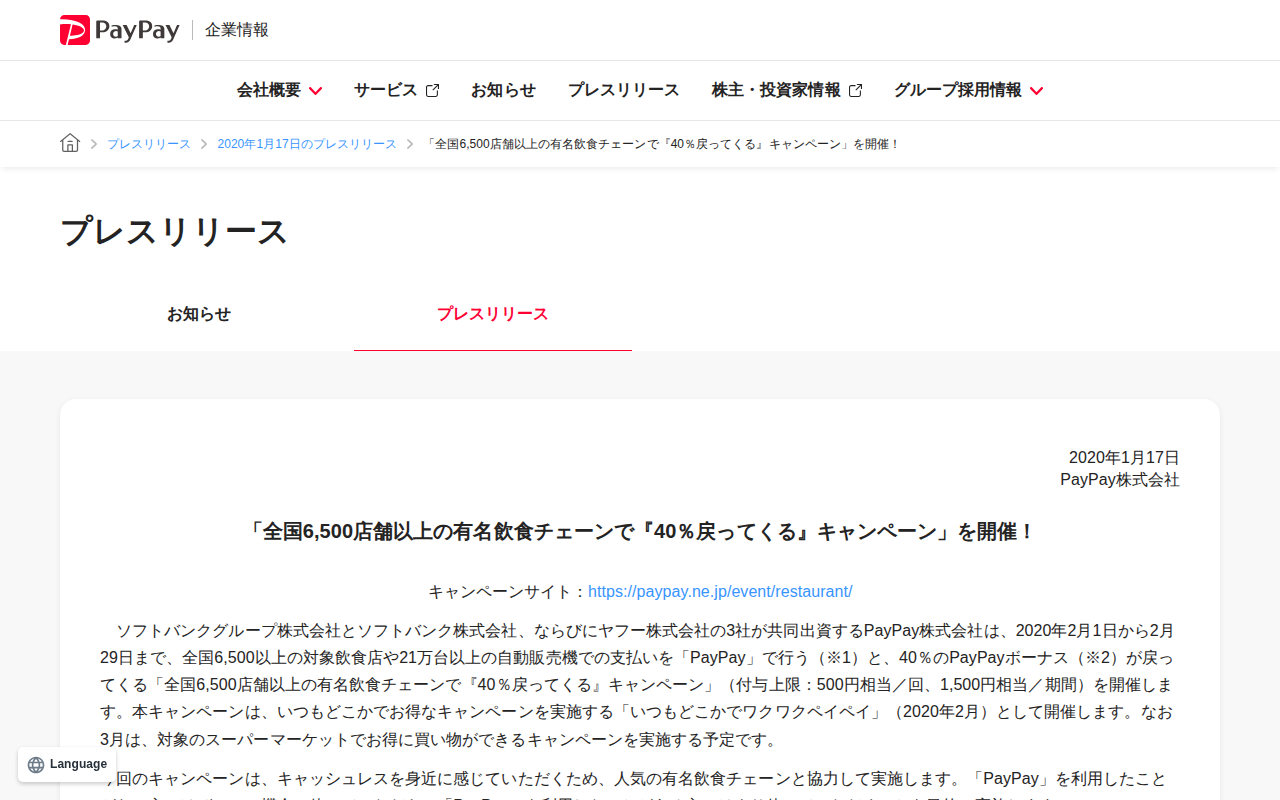This screenshot has width=1280, height=800.
Task: Open the 2020年1月17日のプレスリリース breadcrumb link
Action: [x=307, y=144]
